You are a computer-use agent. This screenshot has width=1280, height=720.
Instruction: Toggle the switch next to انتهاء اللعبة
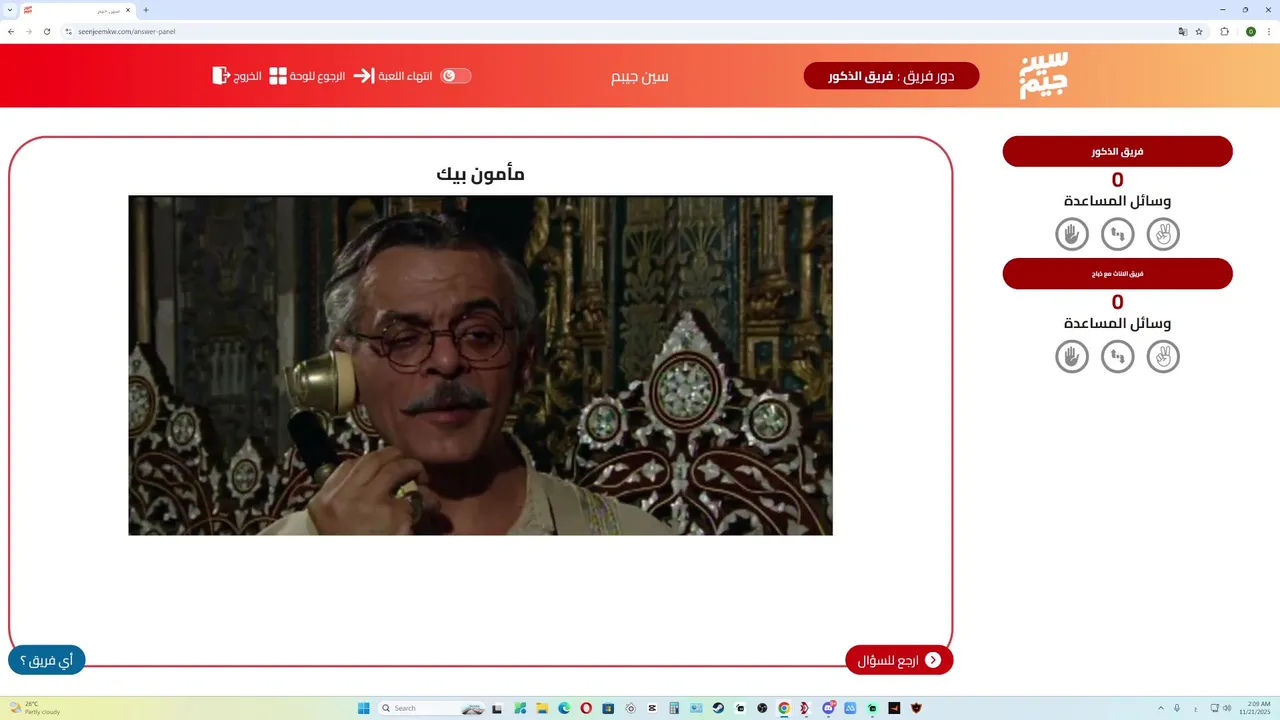tap(456, 76)
